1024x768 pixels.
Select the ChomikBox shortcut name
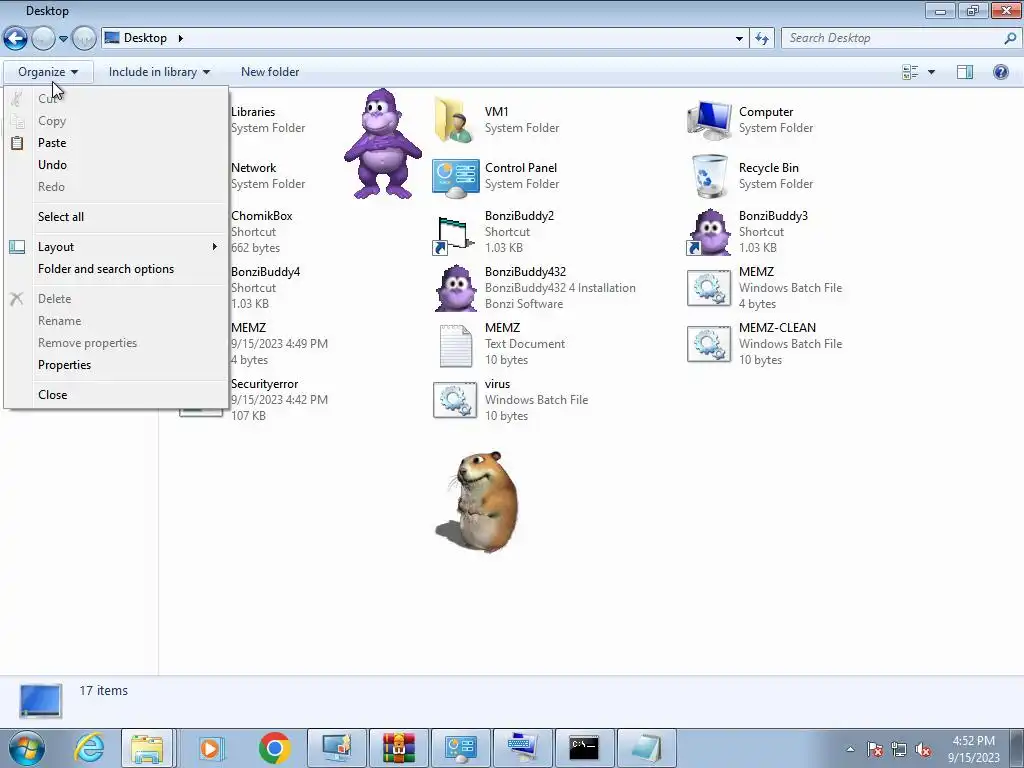(261, 216)
